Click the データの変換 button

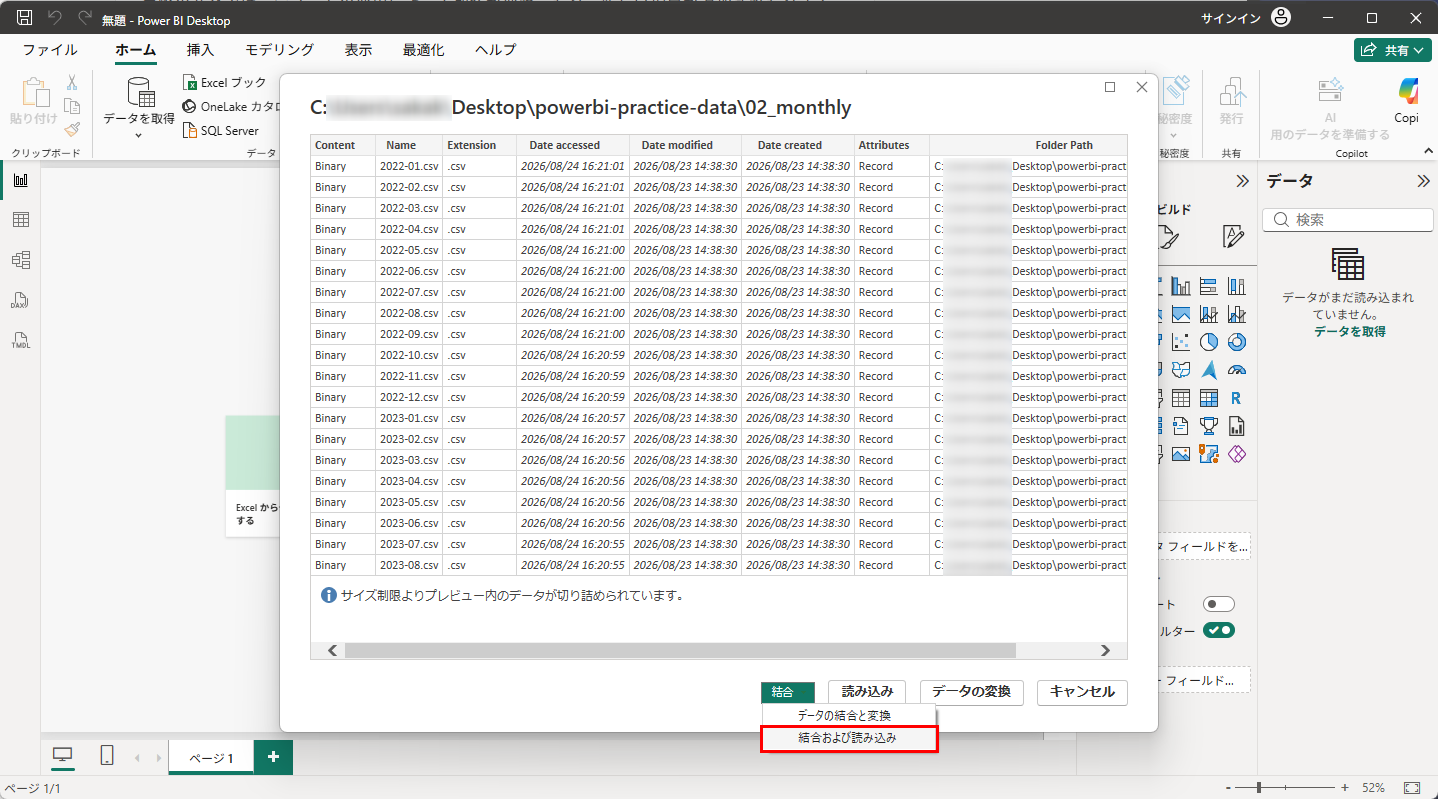pyautogui.click(x=971, y=692)
